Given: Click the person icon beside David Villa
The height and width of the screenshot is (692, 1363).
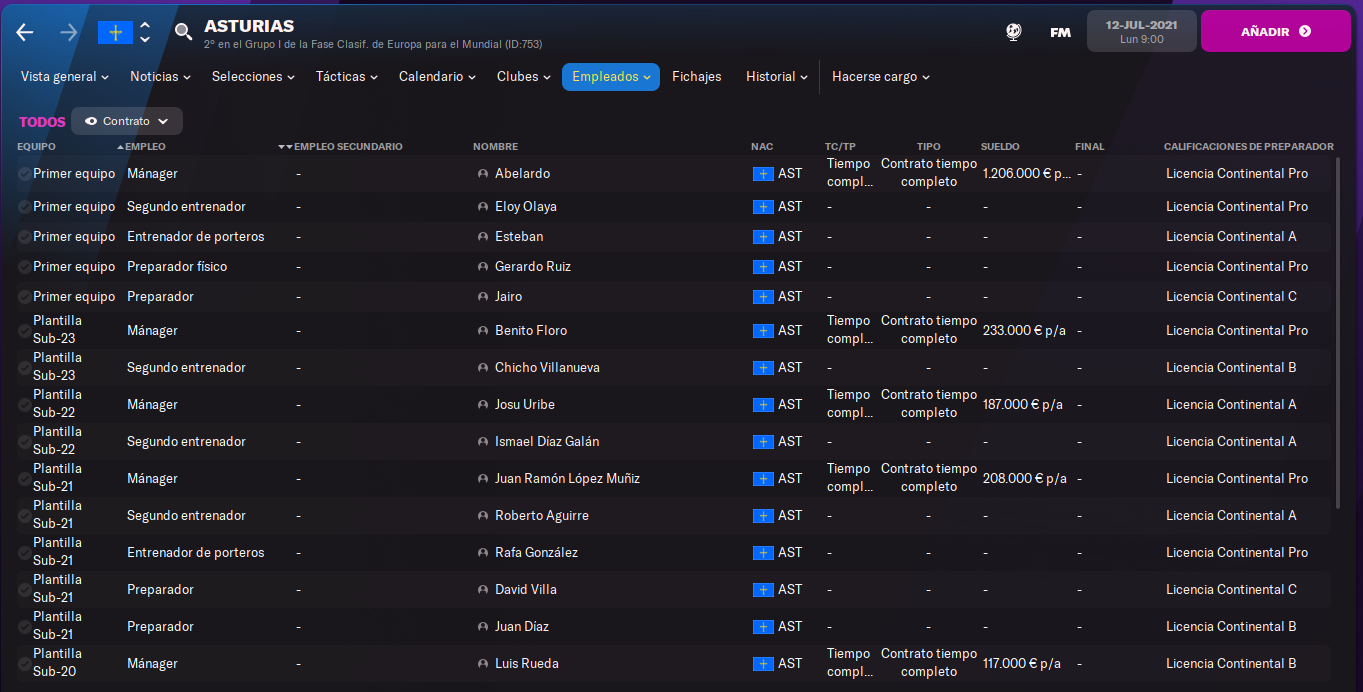Looking at the screenshot, I should pos(483,590).
